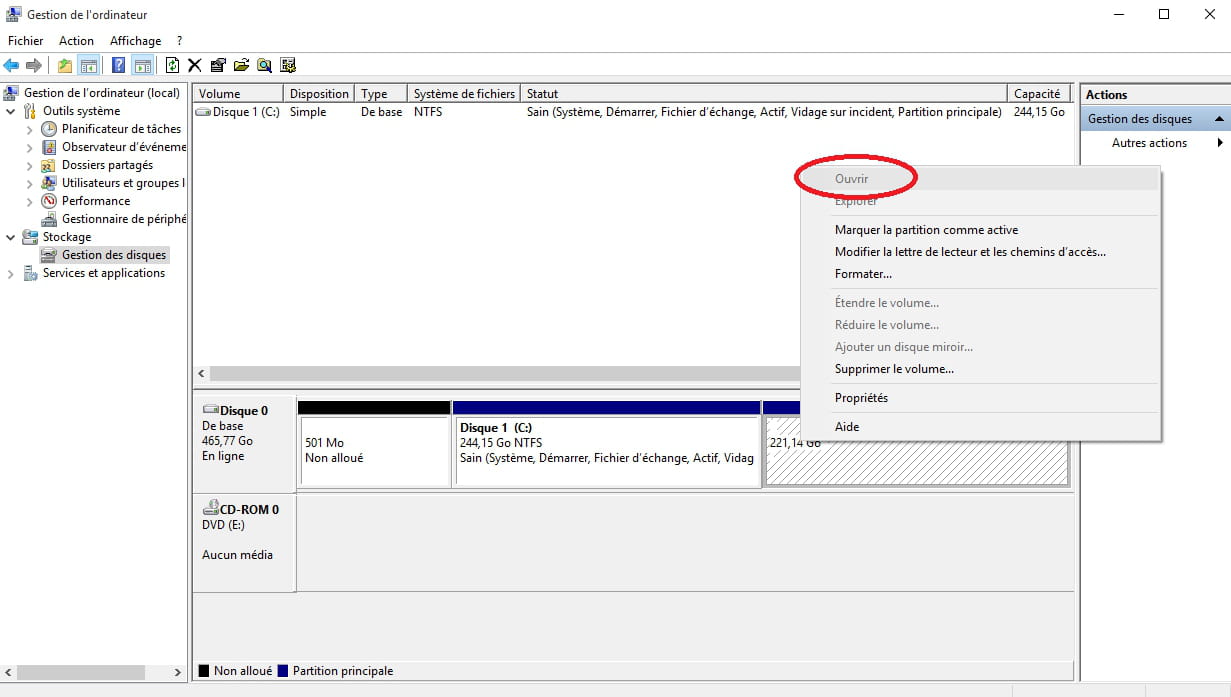Expand the Performance tree node

tap(30, 201)
